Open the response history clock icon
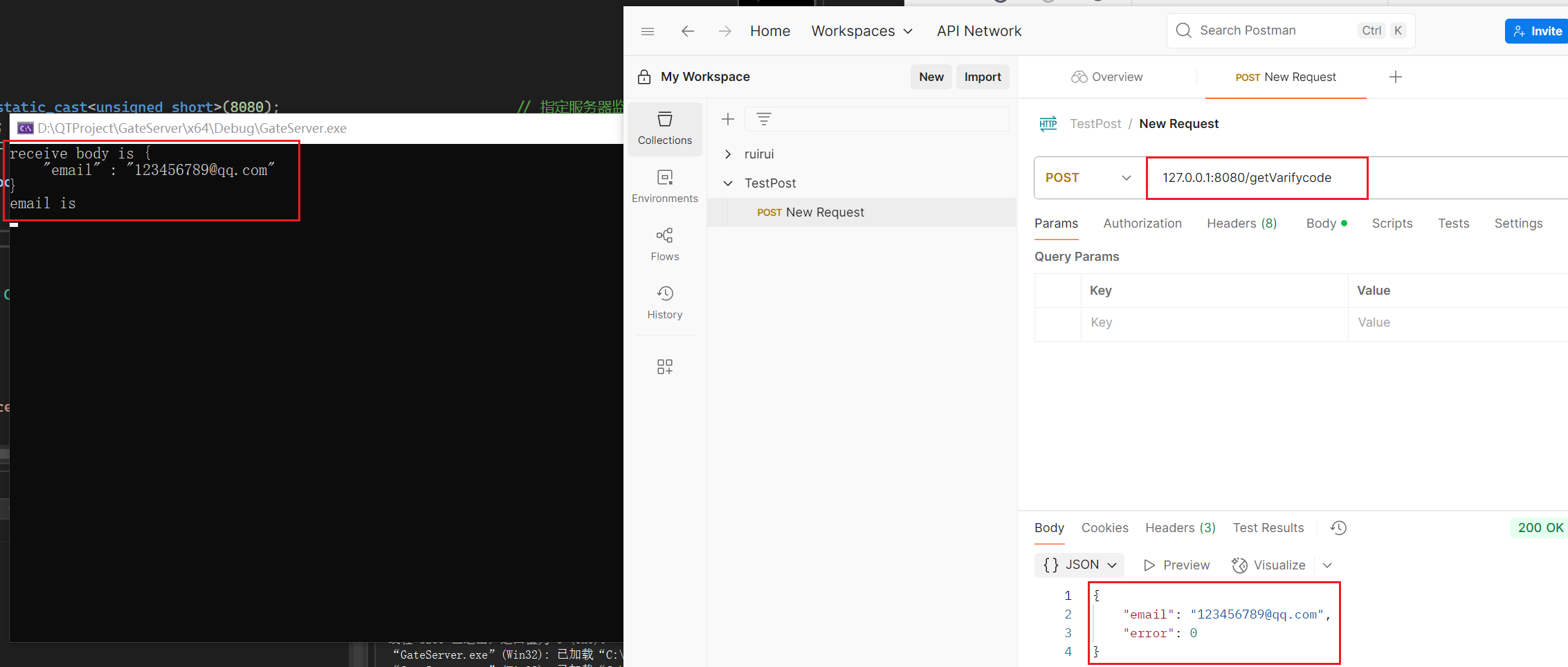1568x667 pixels. click(x=1338, y=528)
